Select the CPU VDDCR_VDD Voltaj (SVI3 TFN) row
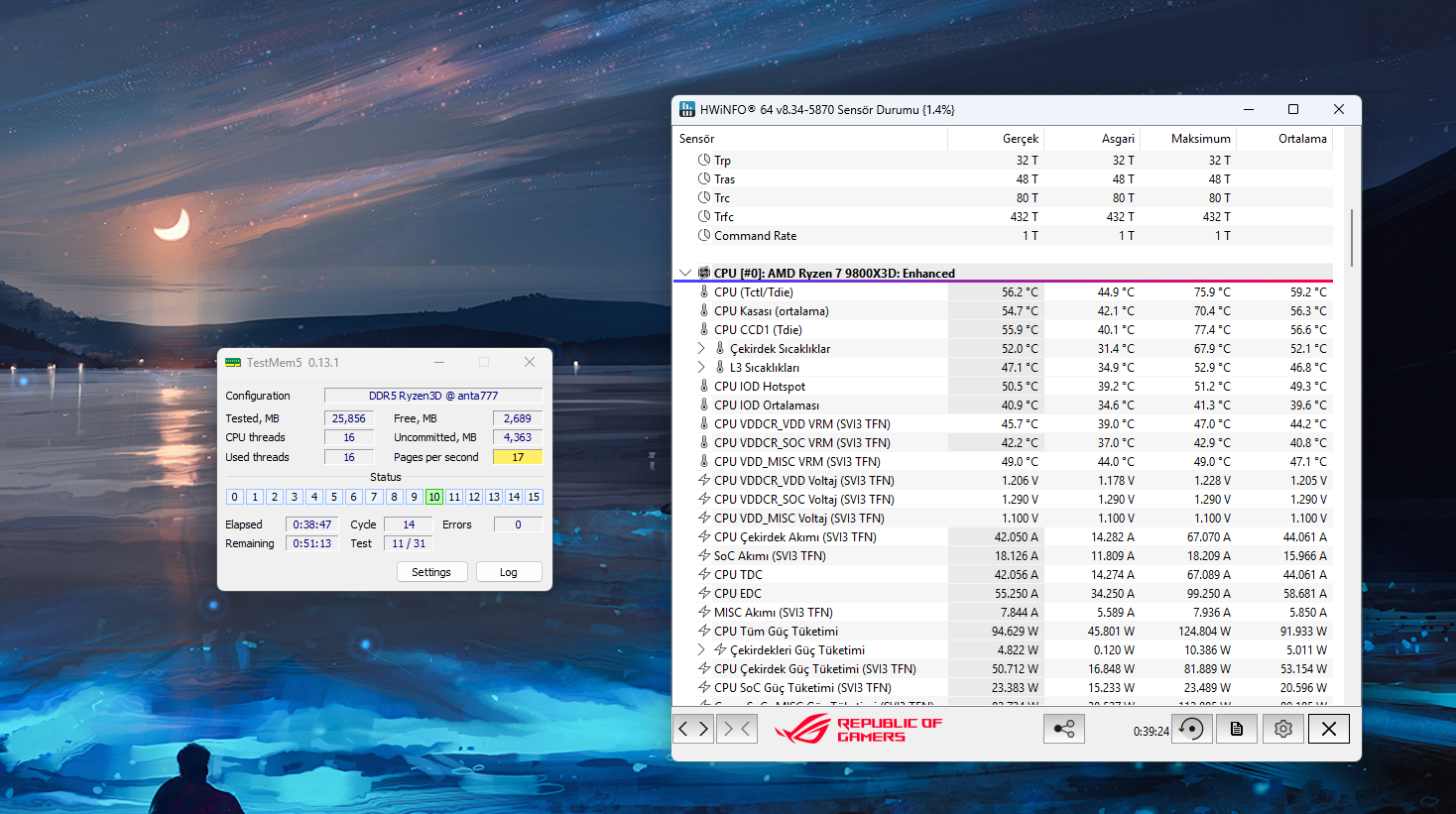Image resolution: width=1456 pixels, height=814 pixels. pyautogui.click(x=1004, y=480)
